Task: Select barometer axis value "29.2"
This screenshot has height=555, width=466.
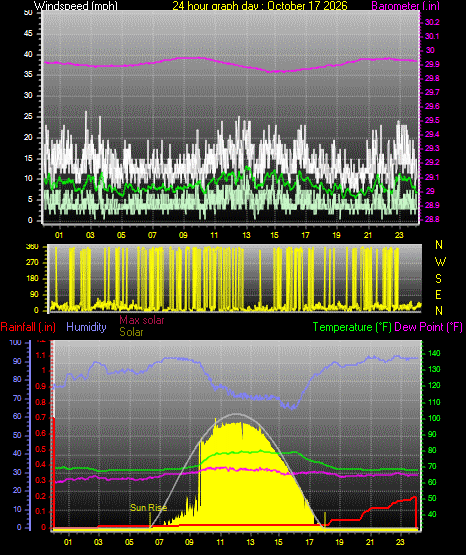Action: point(432,162)
